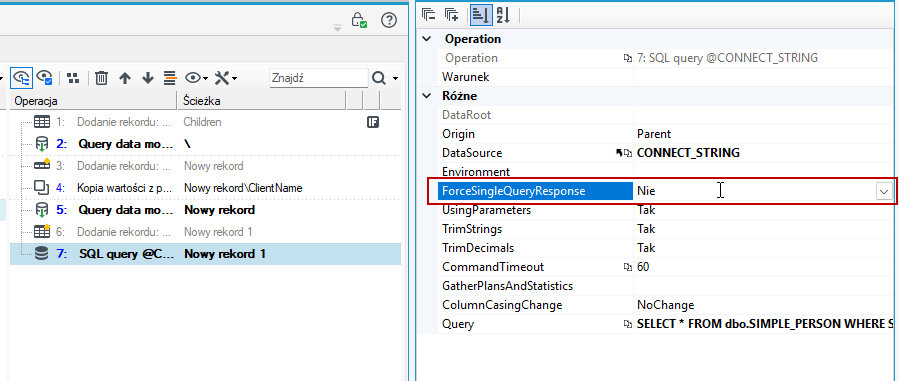899x381 pixels.
Task: Click the UsingParameters value Tak
Action: [646, 210]
